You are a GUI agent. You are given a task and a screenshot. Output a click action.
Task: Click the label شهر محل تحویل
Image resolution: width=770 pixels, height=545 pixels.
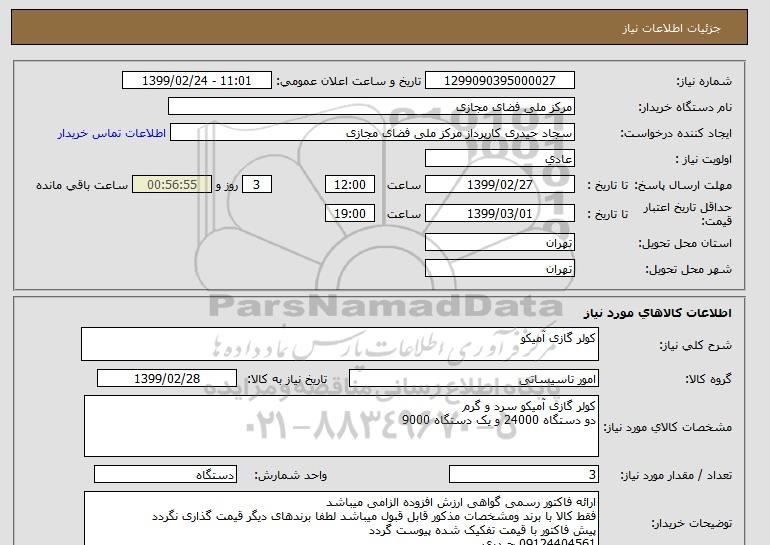coord(688,269)
